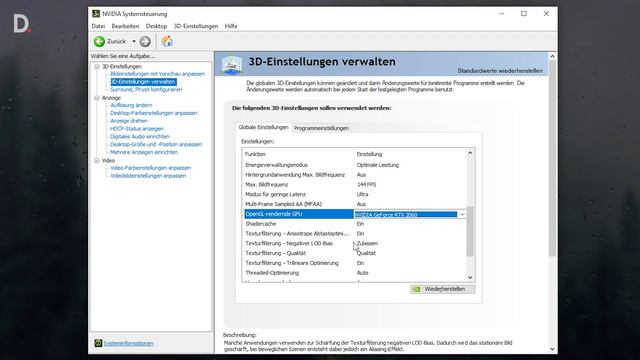Open Surround, PhysX konfigurieren
Screen dimensions: 640x360
coord(146,89)
